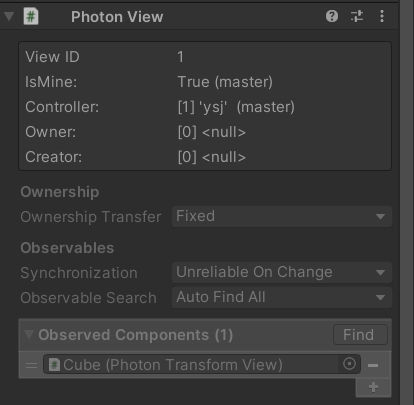
Task: Click the Photon View script icon
Action: [x=31, y=16]
